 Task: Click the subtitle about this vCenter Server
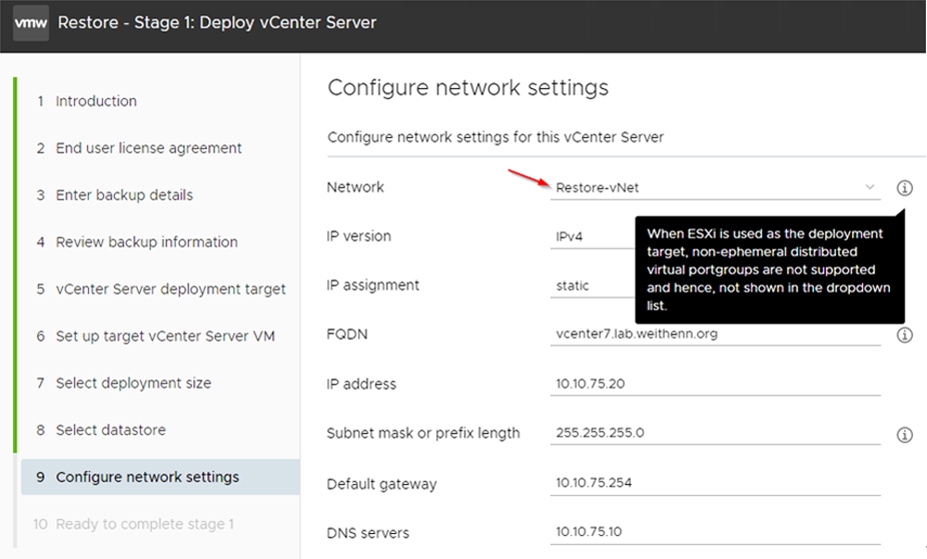[495, 137]
